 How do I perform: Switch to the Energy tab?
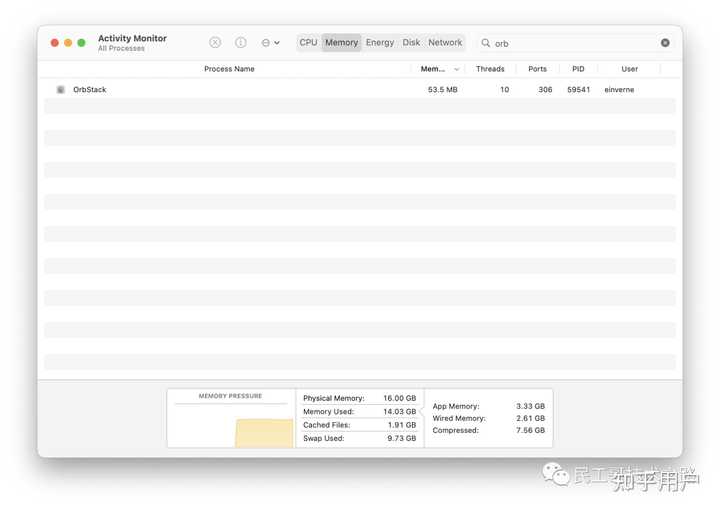tap(380, 43)
